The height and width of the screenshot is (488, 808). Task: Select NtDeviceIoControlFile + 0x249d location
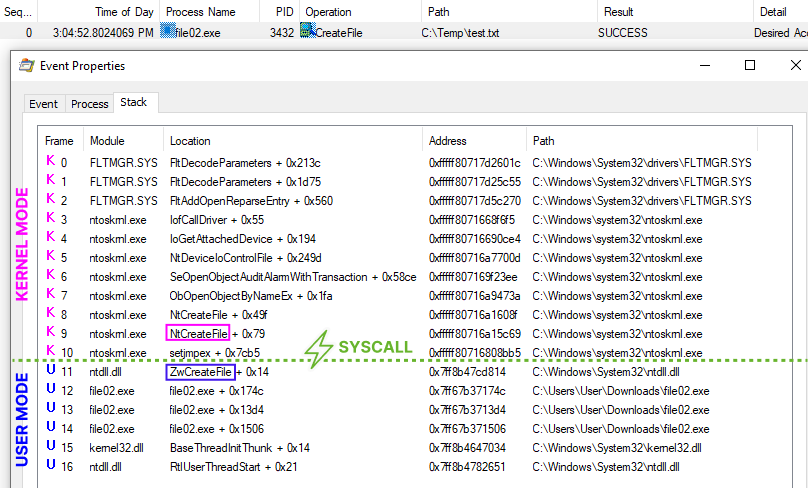pos(246,258)
